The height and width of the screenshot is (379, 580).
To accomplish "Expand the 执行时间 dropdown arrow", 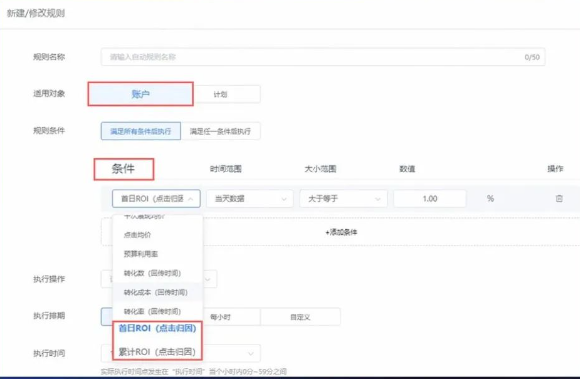I will [251, 353].
